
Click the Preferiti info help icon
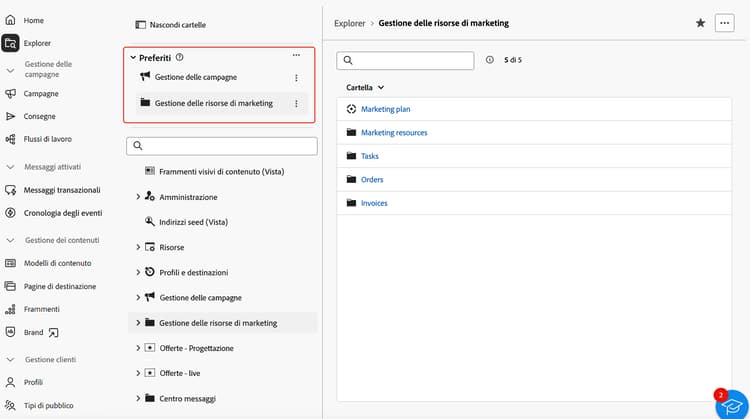(x=180, y=58)
